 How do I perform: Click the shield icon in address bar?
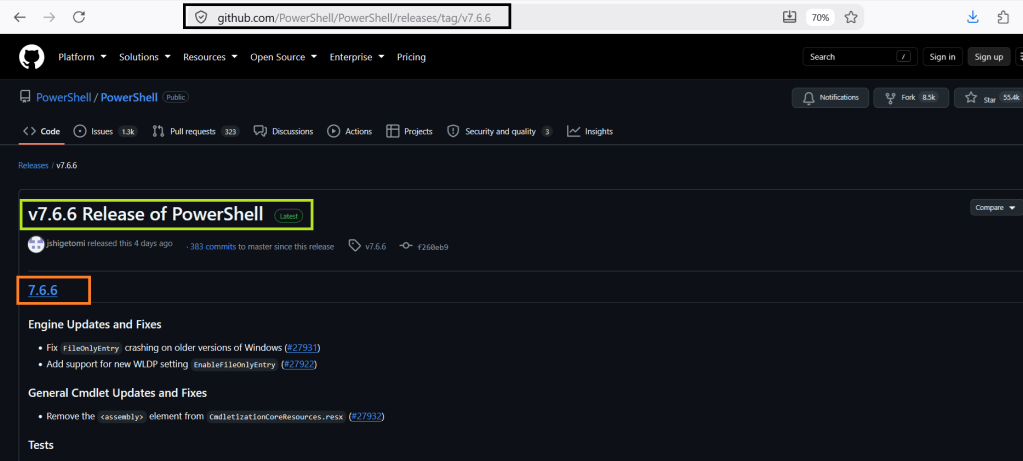201,18
